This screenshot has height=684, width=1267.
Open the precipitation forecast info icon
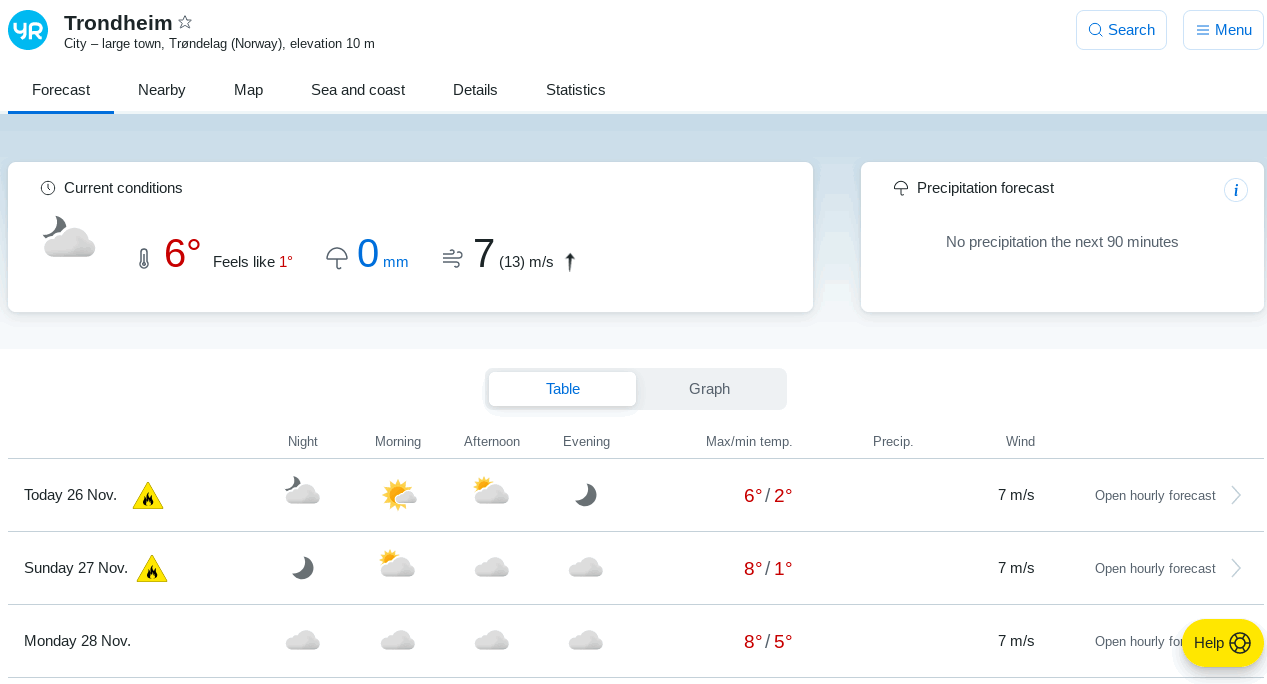tap(1235, 190)
